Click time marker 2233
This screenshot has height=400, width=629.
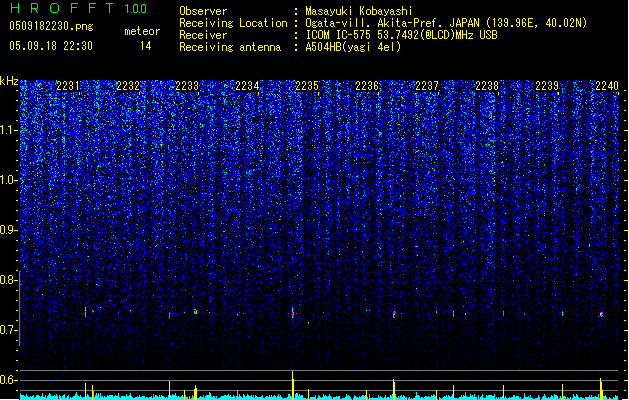pyautogui.click(x=187, y=86)
